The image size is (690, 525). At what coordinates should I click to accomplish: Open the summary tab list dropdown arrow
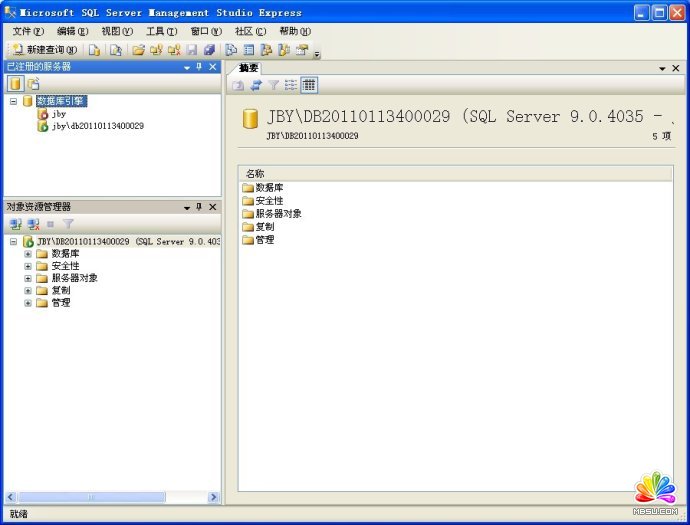662,69
